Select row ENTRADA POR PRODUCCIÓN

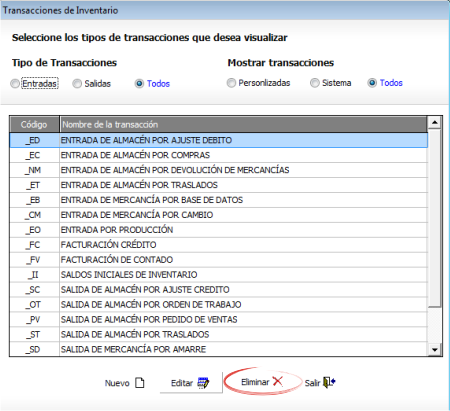[x=219, y=230]
